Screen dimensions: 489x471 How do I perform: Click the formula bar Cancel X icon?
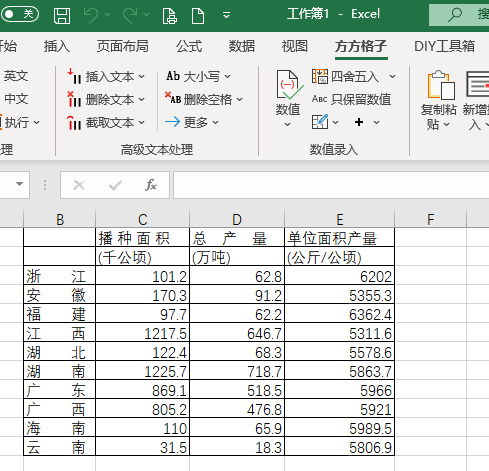[x=79, y=185]
